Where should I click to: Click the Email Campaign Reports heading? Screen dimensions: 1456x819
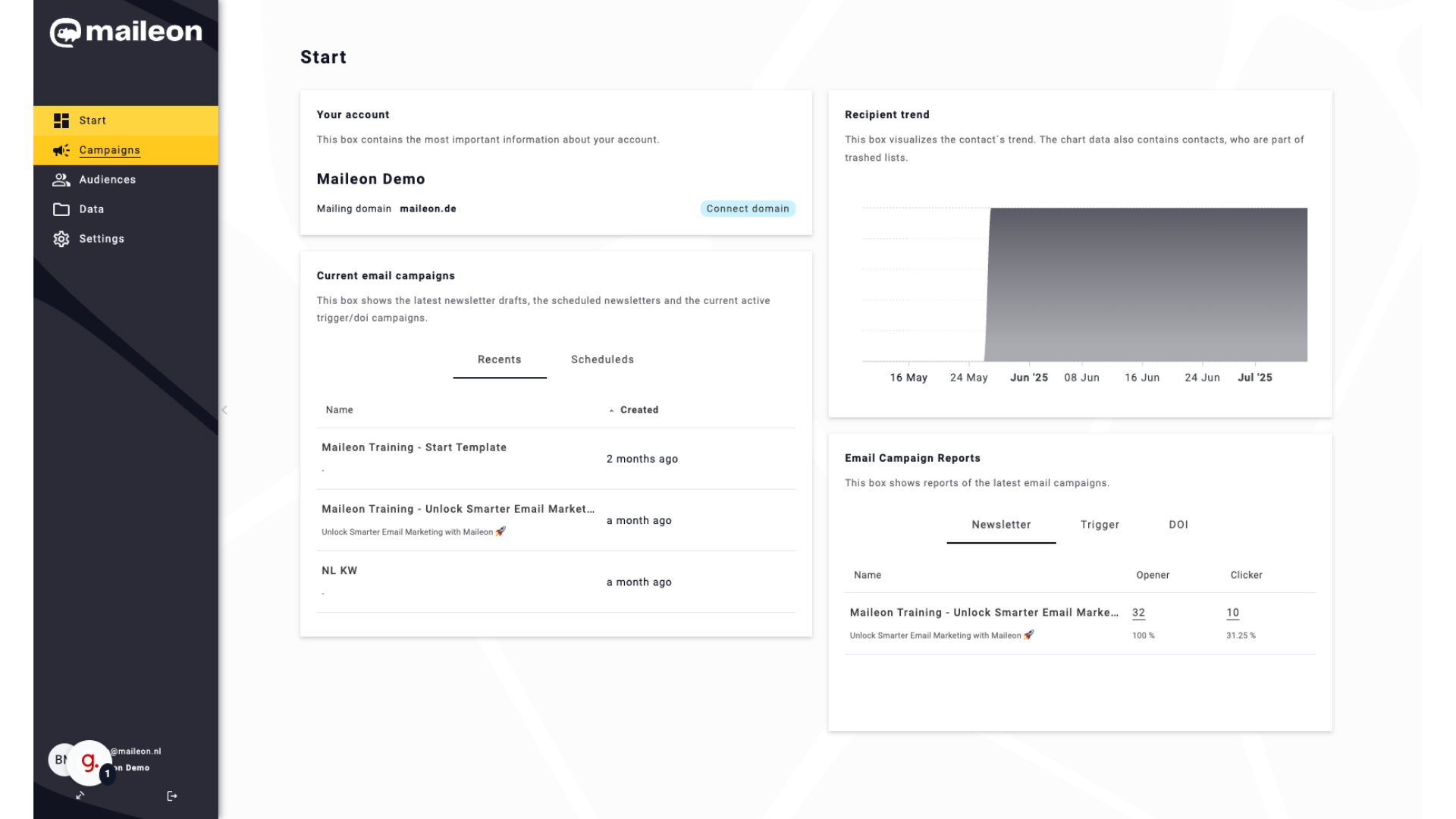pos(912,458)
